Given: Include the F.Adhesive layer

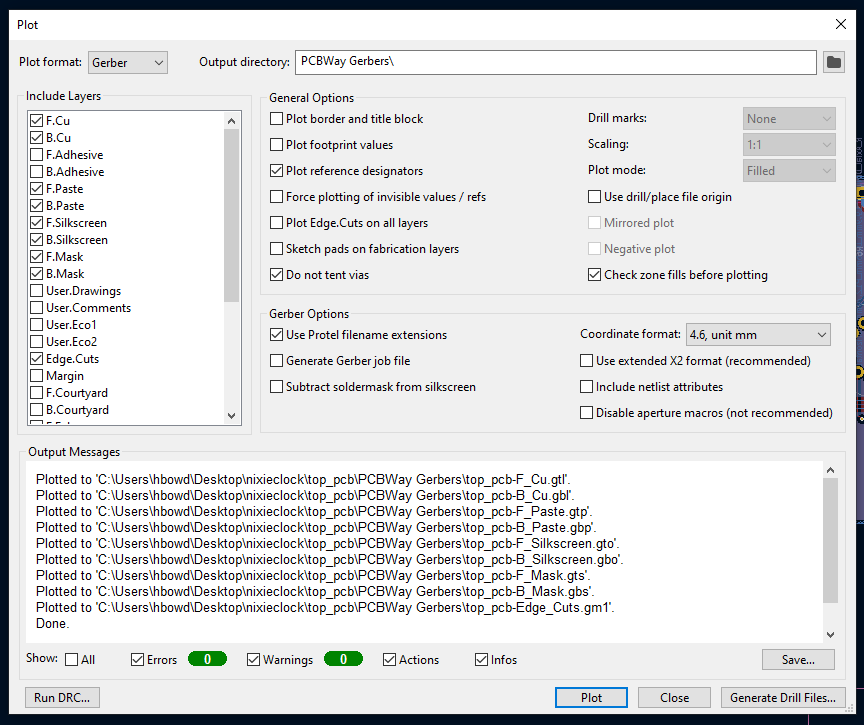Looking at the screenshot, I should [x=37, y=155].
